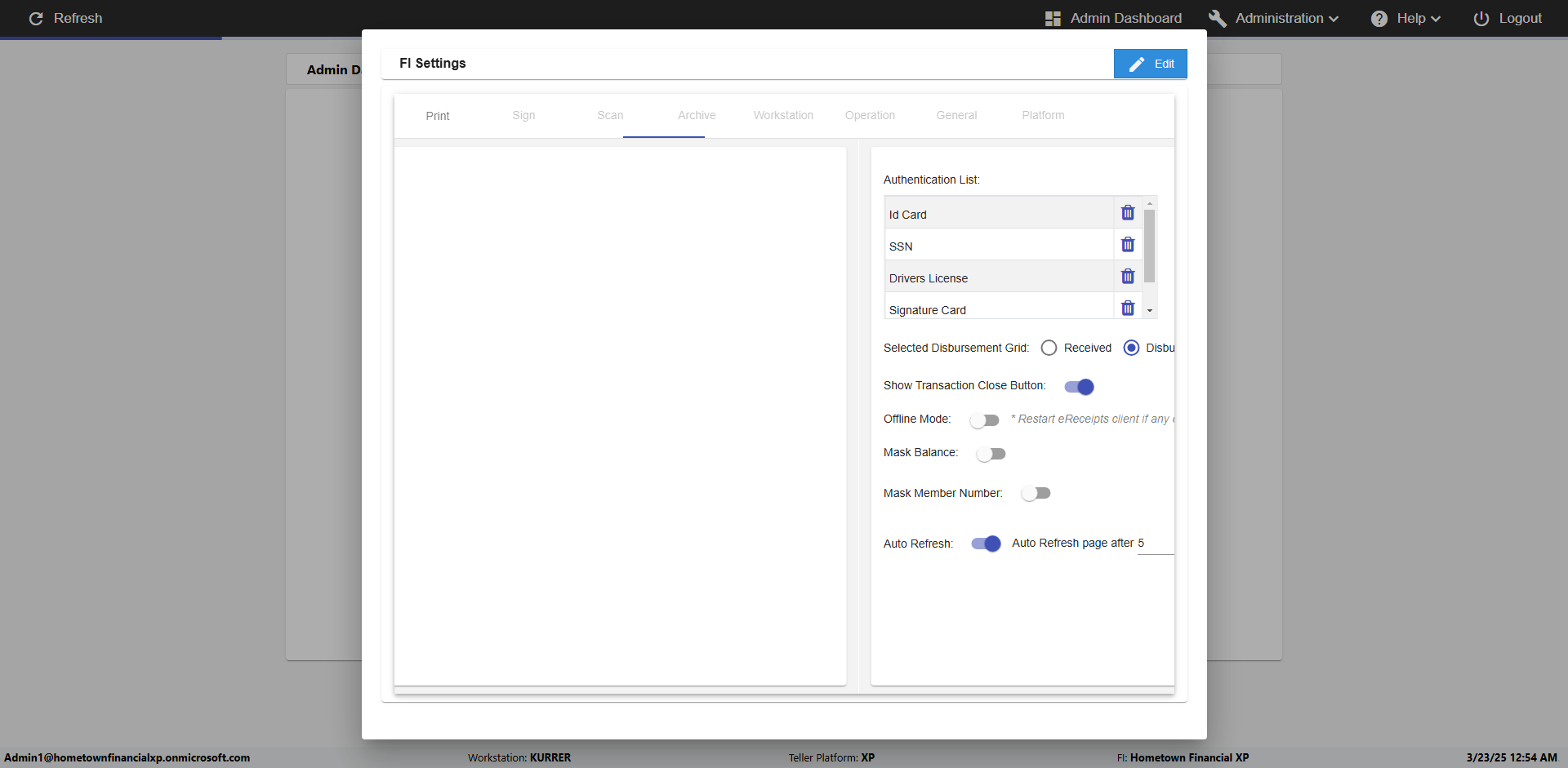The height and width of the screenshot is (768, 1568).
Task: Open the Print settings tab
Action: 438,116
